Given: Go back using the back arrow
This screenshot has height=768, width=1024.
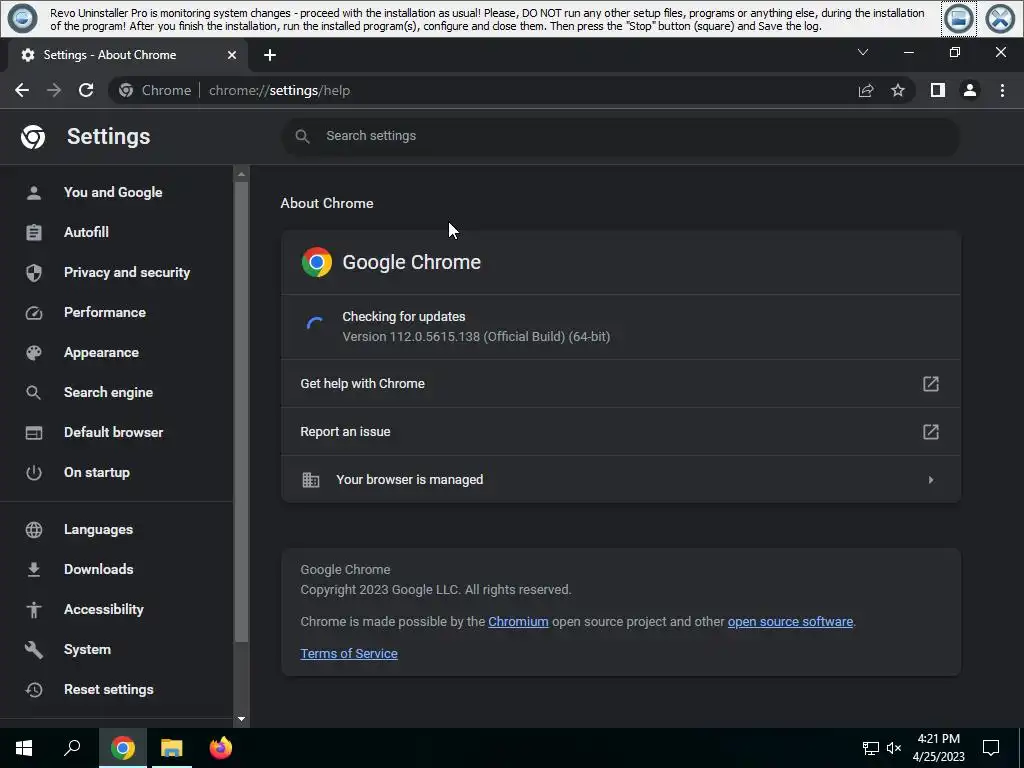Looking at the screenshot, I should (22, 90).
